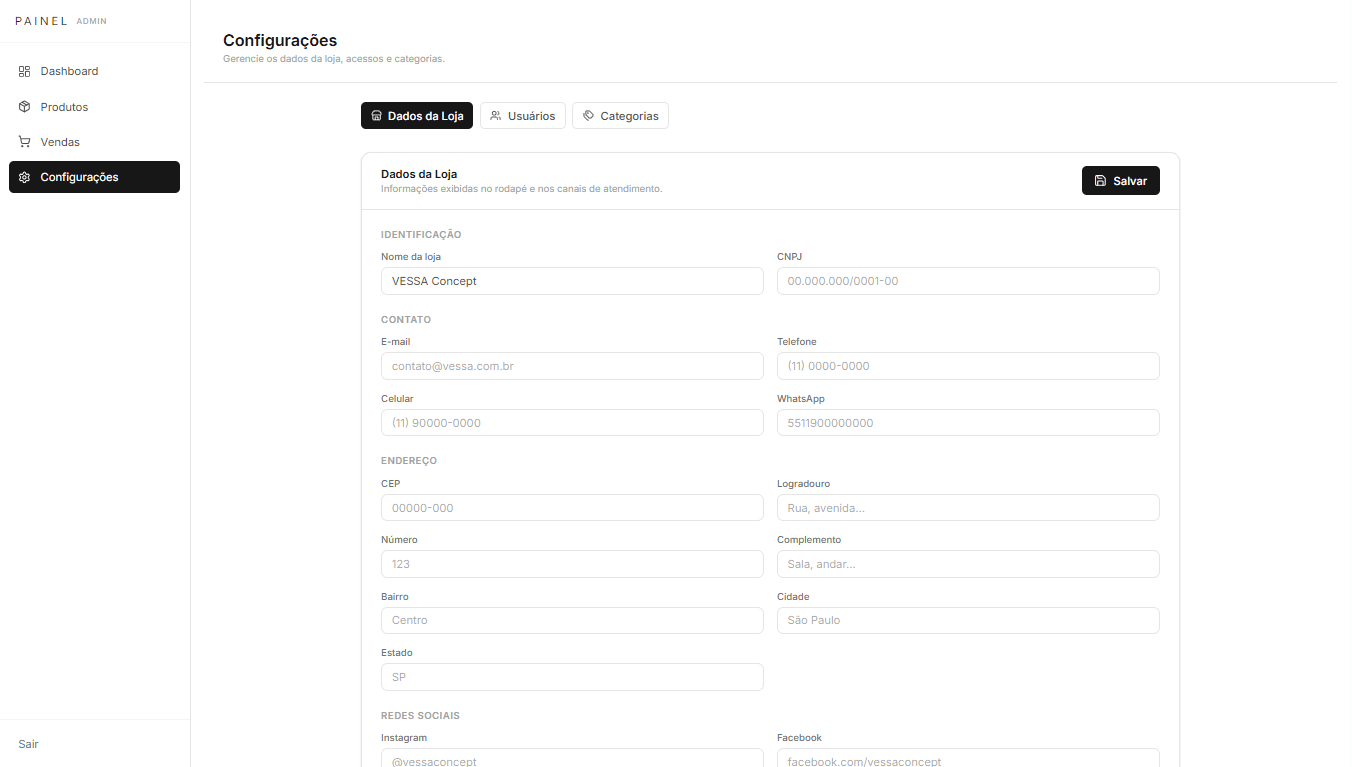Click the E-mail input field

(x=572, y=366)
